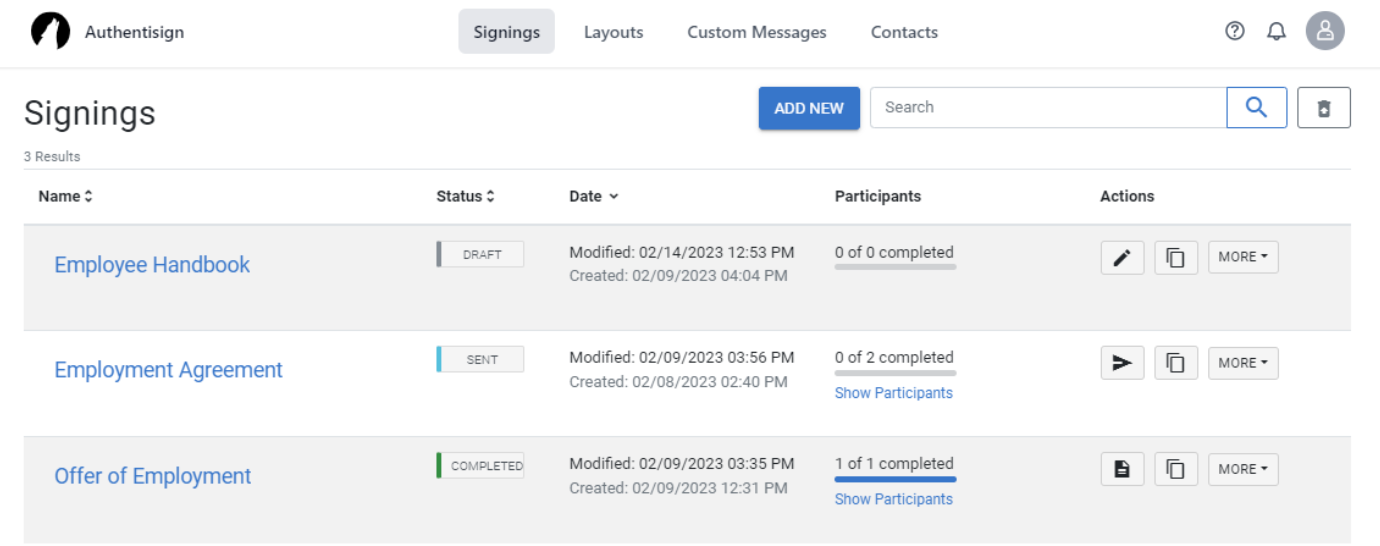This screenshot has width=1380, height=546.
Task: Duplicate the Offer of Employment signing
Action: point(1176,469)
